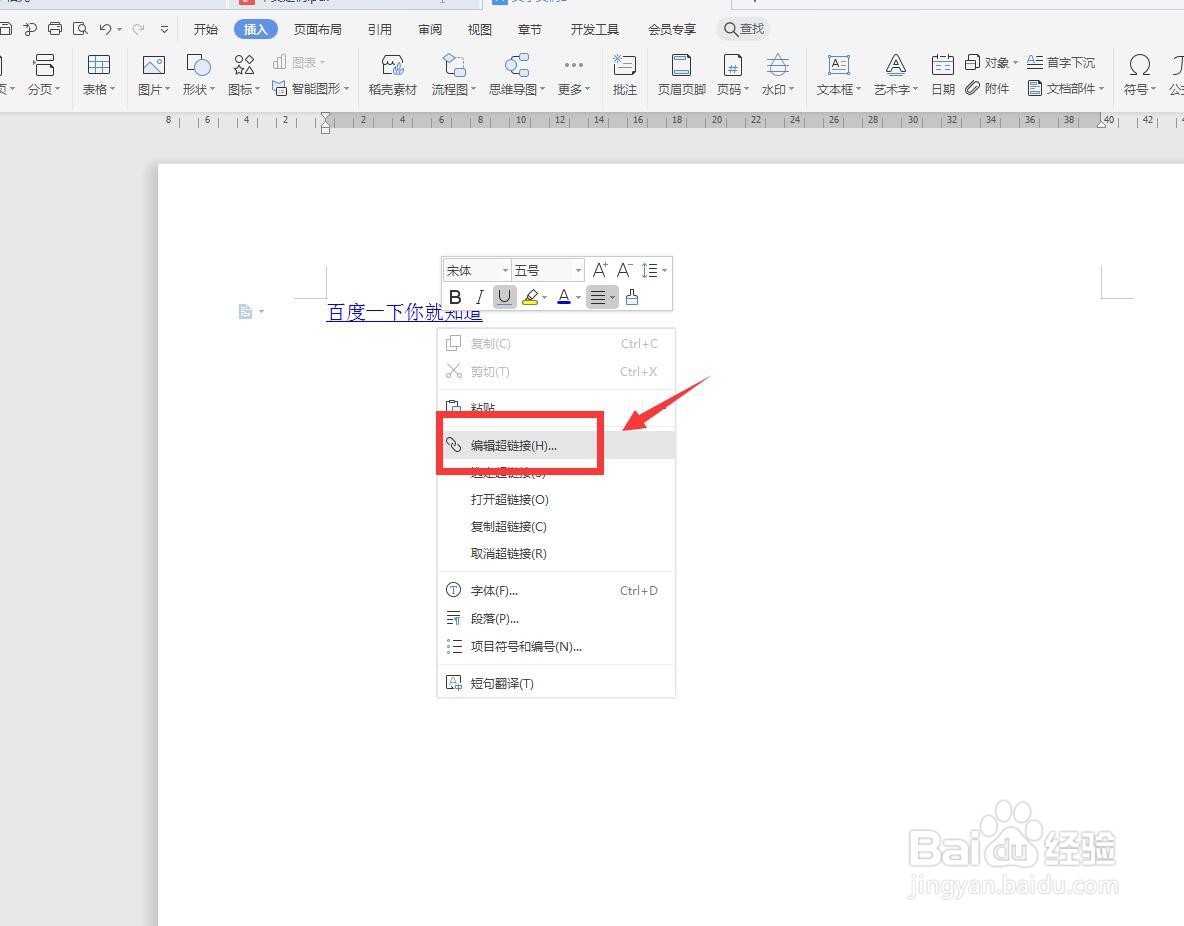Viewport: 1184px width, 926px height.
Task: Click the first-line indent marker on ruler
Action: (325, 116)
